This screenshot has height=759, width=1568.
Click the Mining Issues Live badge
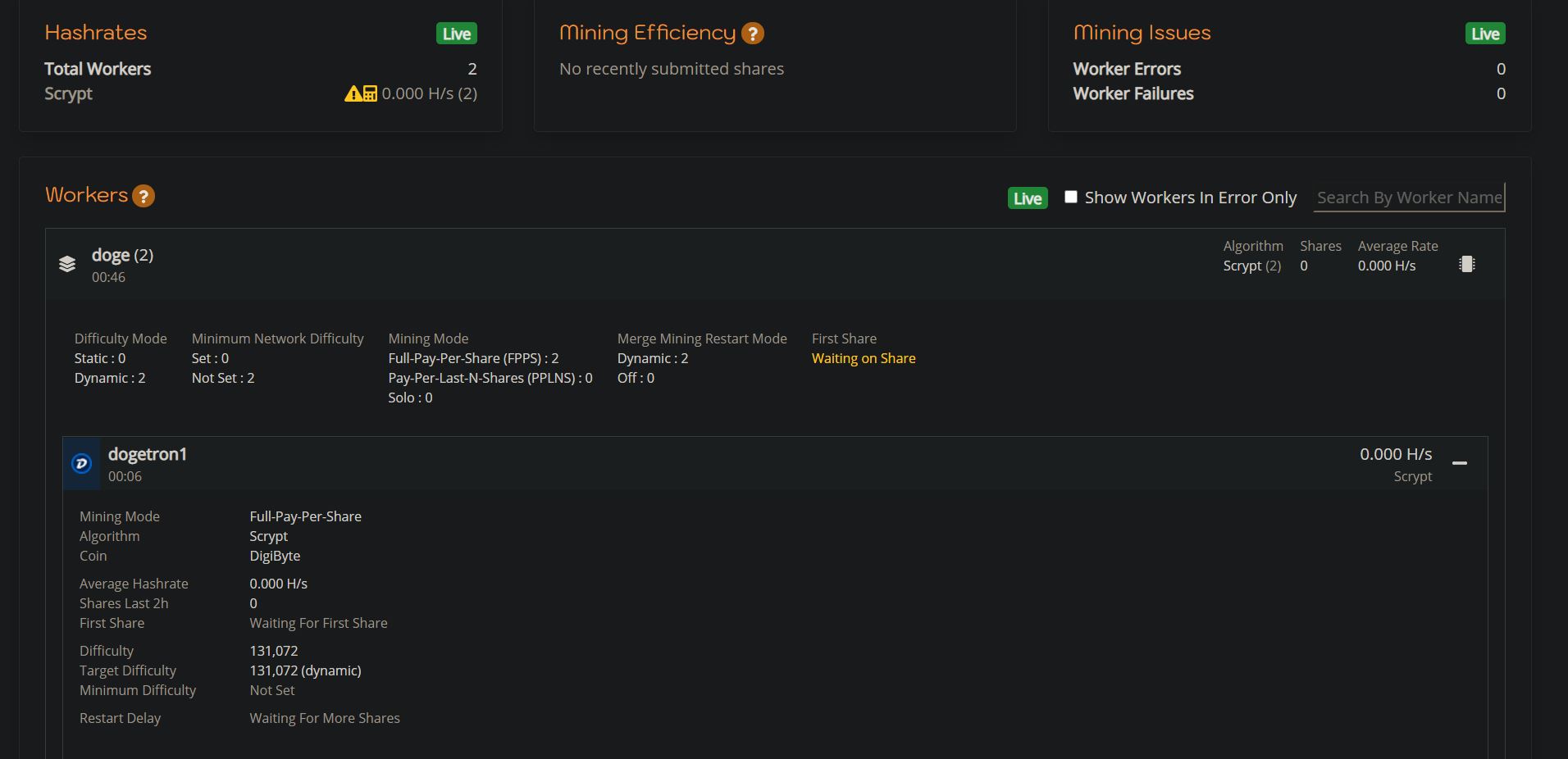coord(1485,34)
